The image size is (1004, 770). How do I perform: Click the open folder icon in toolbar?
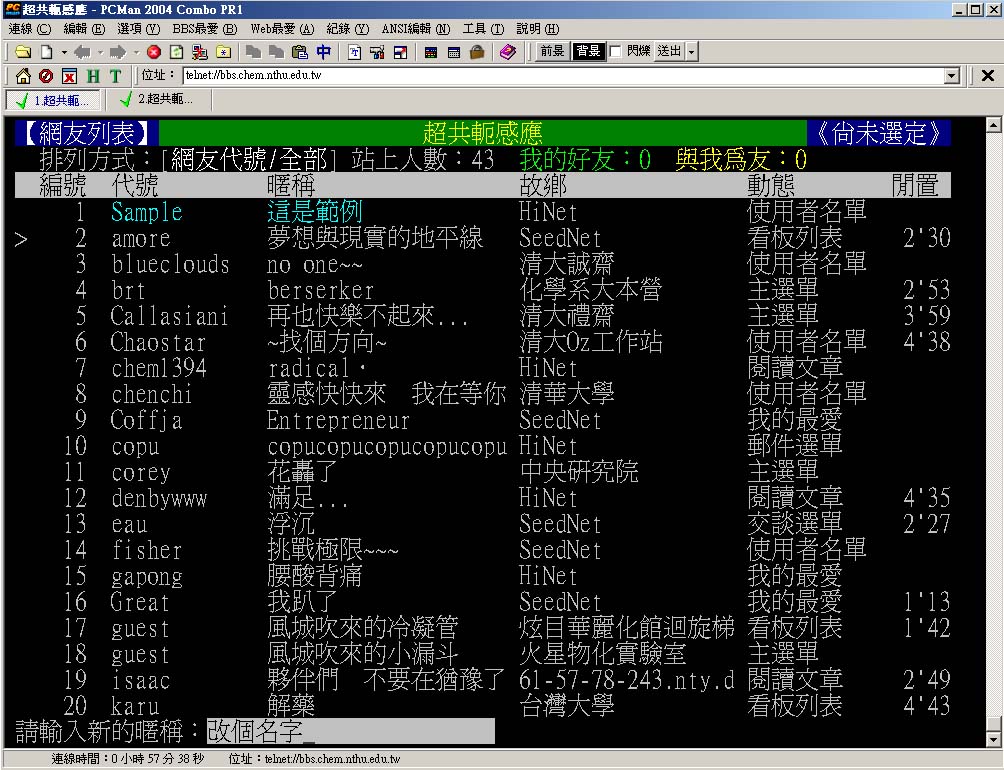[x=22, y=52]
